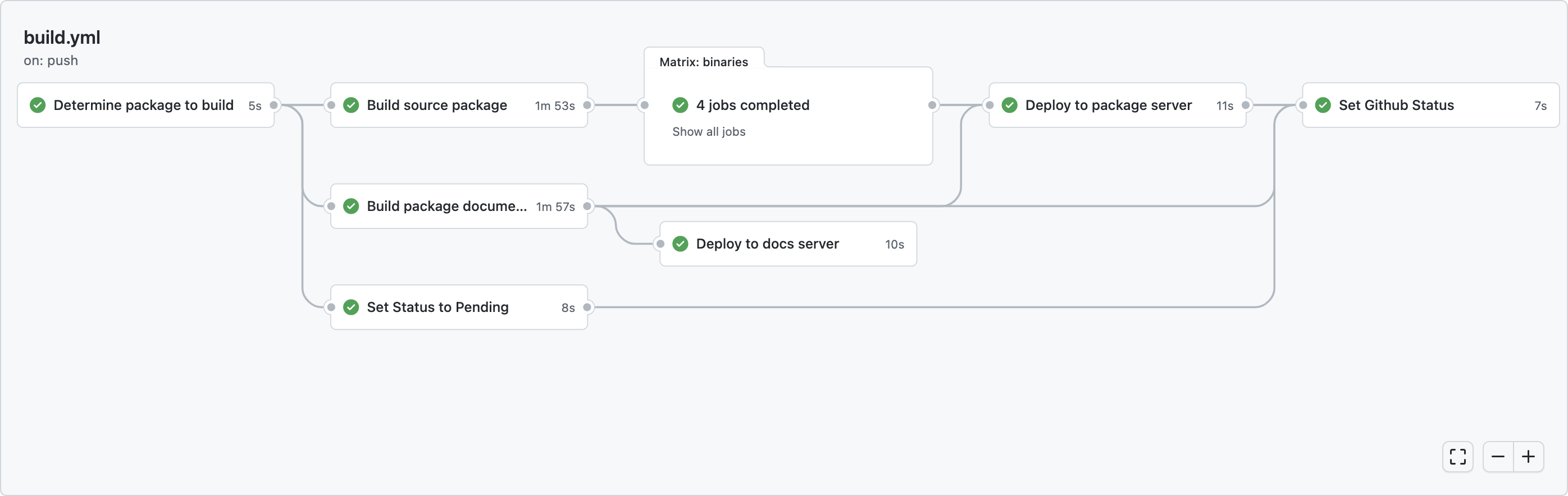Viewport: 1568px width, 496px height.
Task: Click the build.yml workflow title
Action: [62, 38]
